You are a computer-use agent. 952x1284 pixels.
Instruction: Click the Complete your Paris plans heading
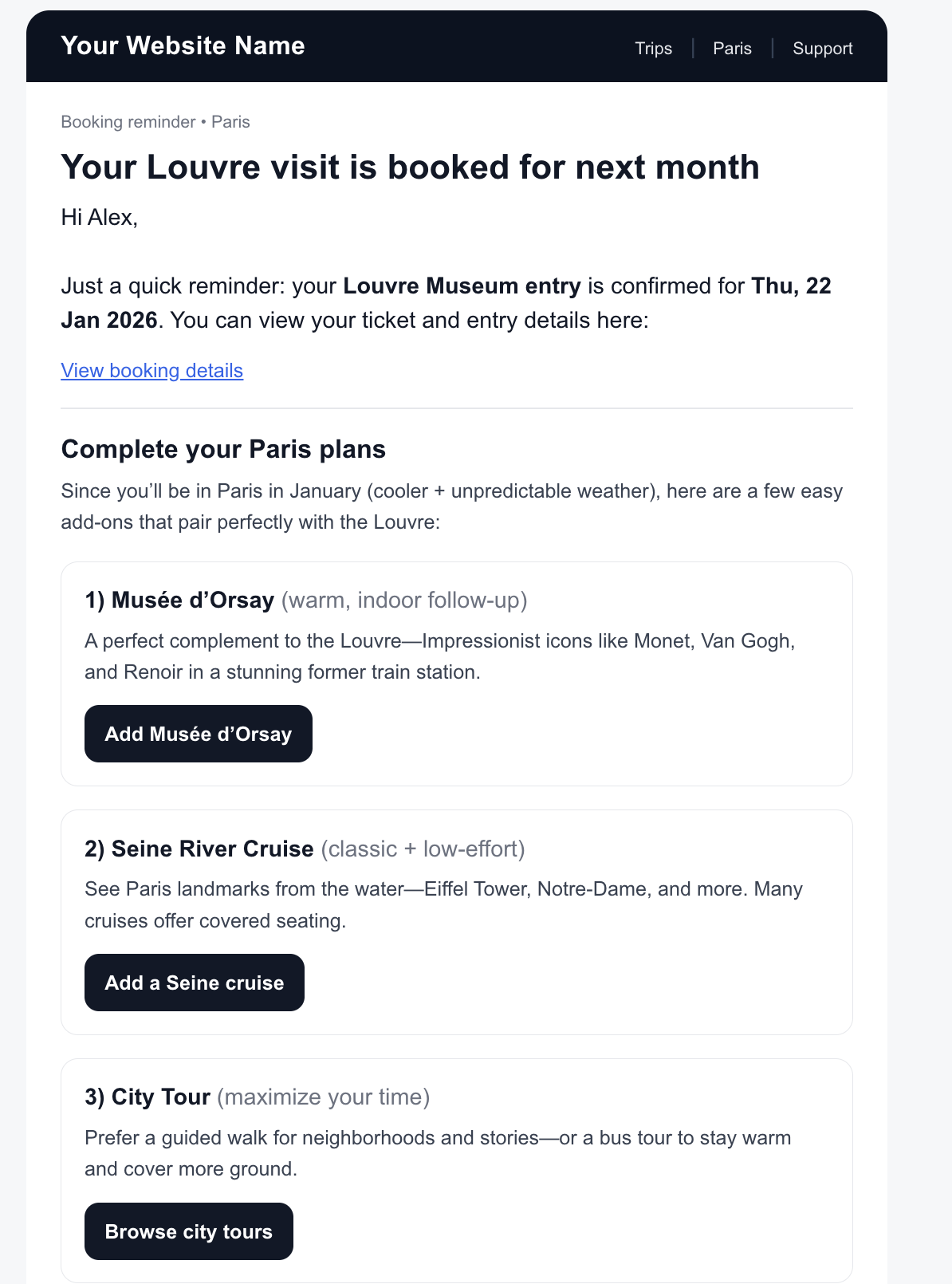pos(223,449)
